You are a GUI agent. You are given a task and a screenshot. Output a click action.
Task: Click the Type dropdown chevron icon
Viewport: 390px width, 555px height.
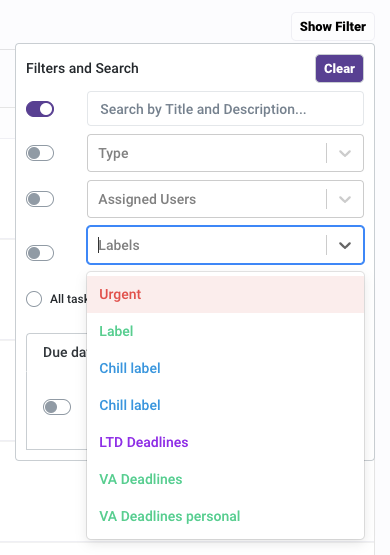click(x=345, y=153)
